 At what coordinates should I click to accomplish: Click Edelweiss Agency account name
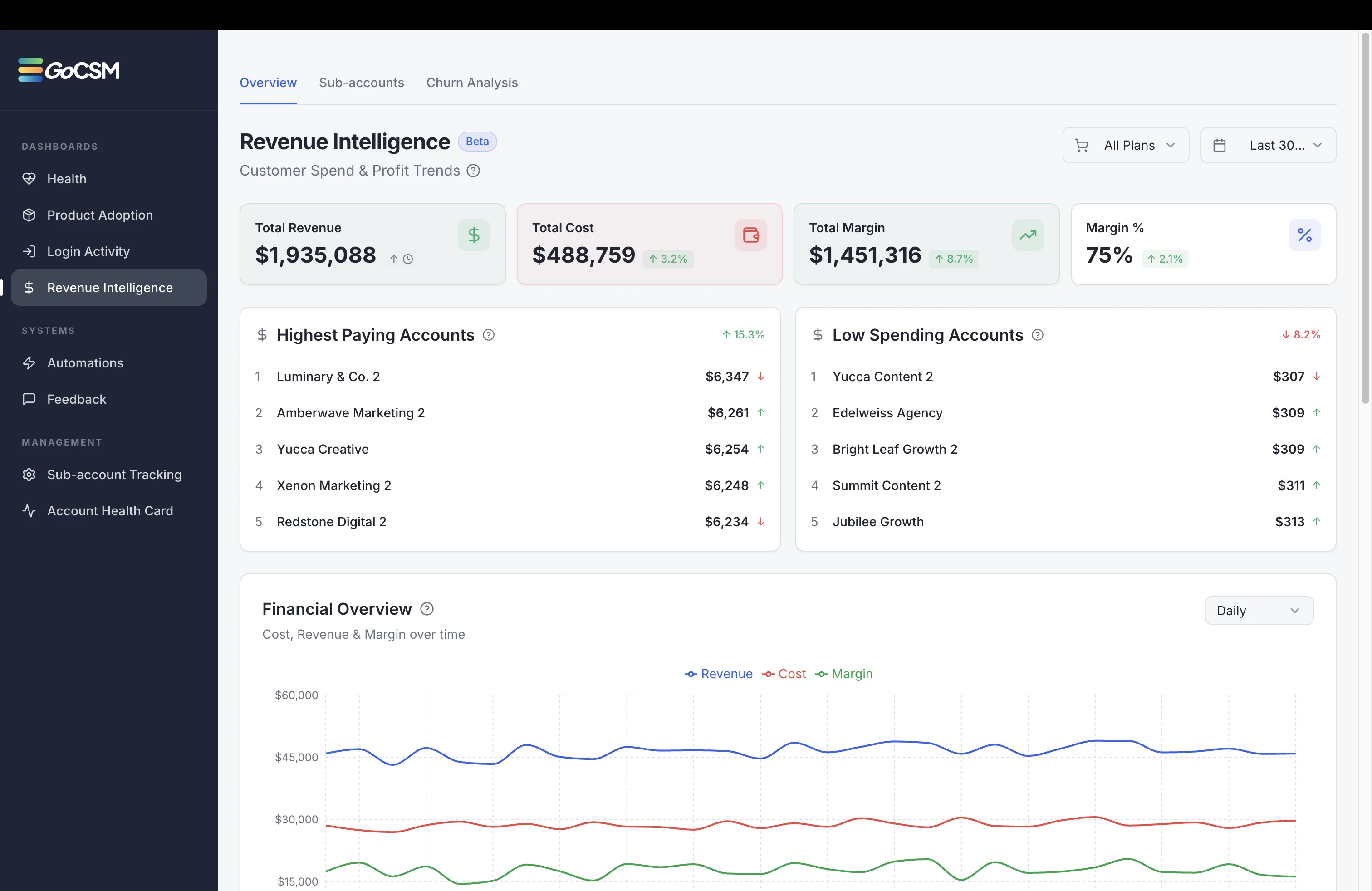click(x=887, y=413)
